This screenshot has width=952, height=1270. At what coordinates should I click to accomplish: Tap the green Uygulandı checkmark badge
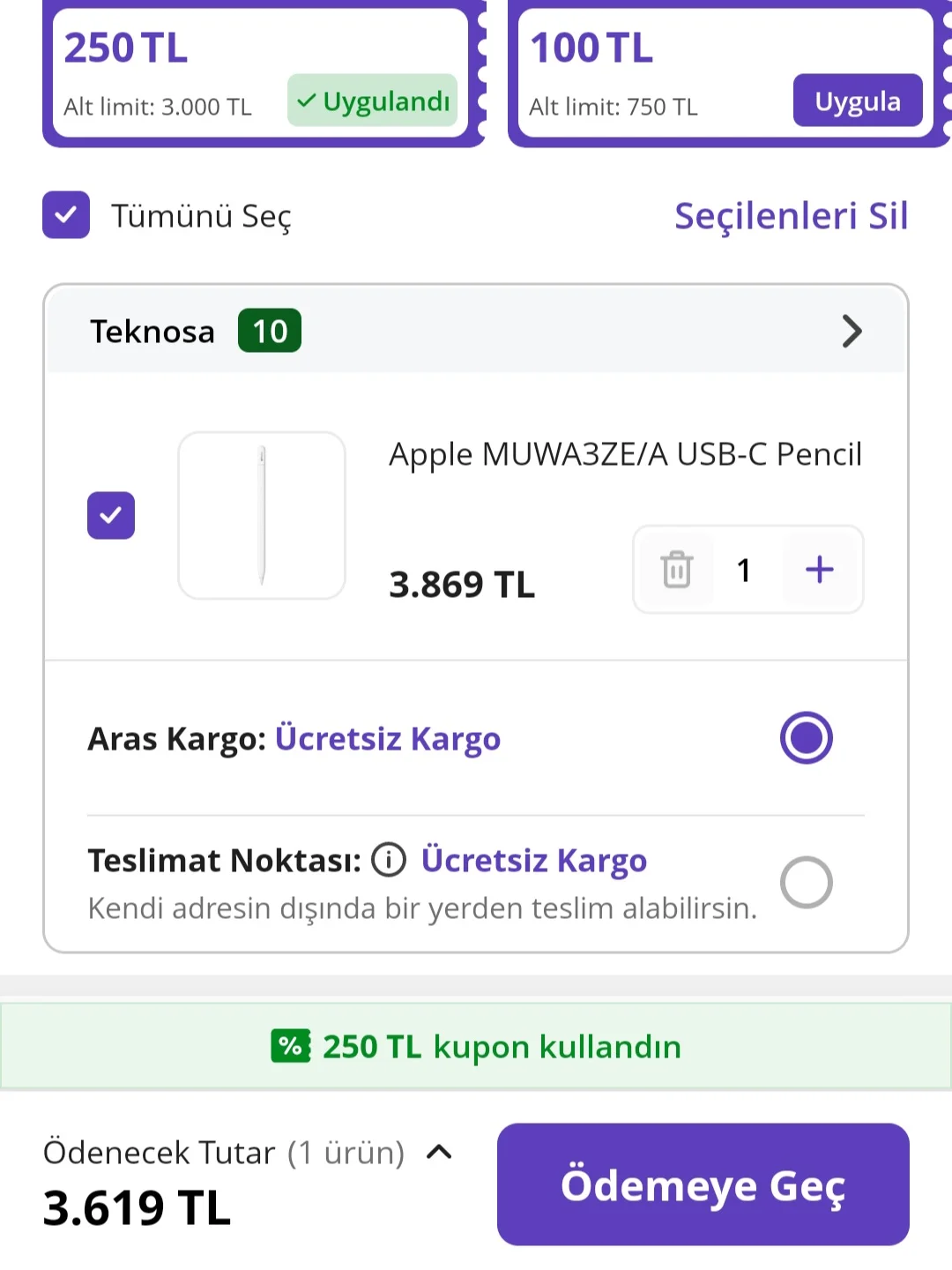373,101
